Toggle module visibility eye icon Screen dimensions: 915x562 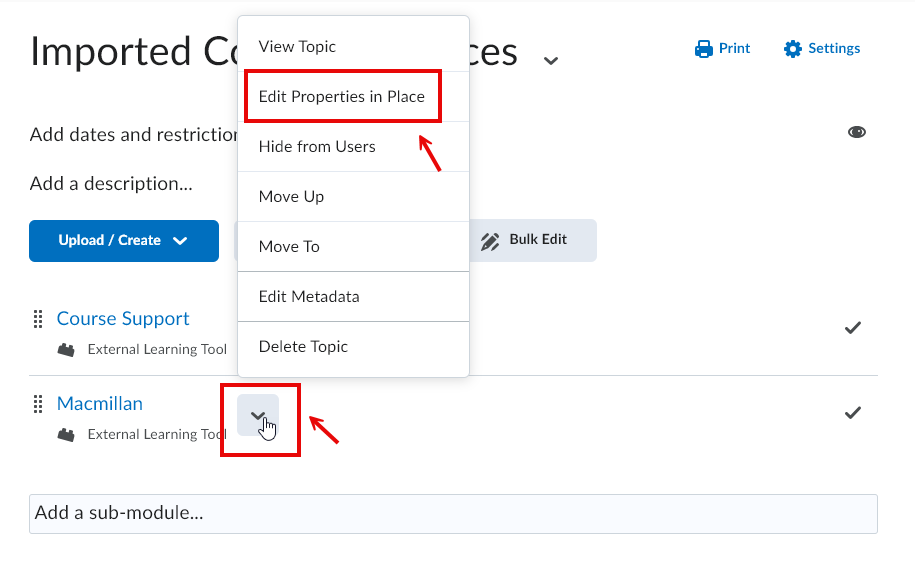pyautogui.click(x=857, y=132)
